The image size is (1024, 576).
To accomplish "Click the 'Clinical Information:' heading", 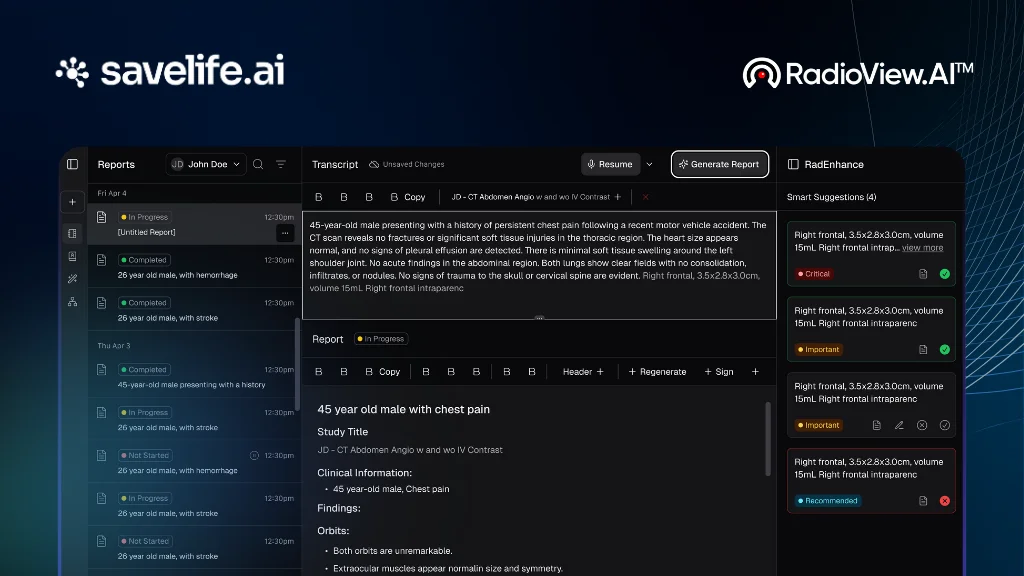I will tap(364, 473).
